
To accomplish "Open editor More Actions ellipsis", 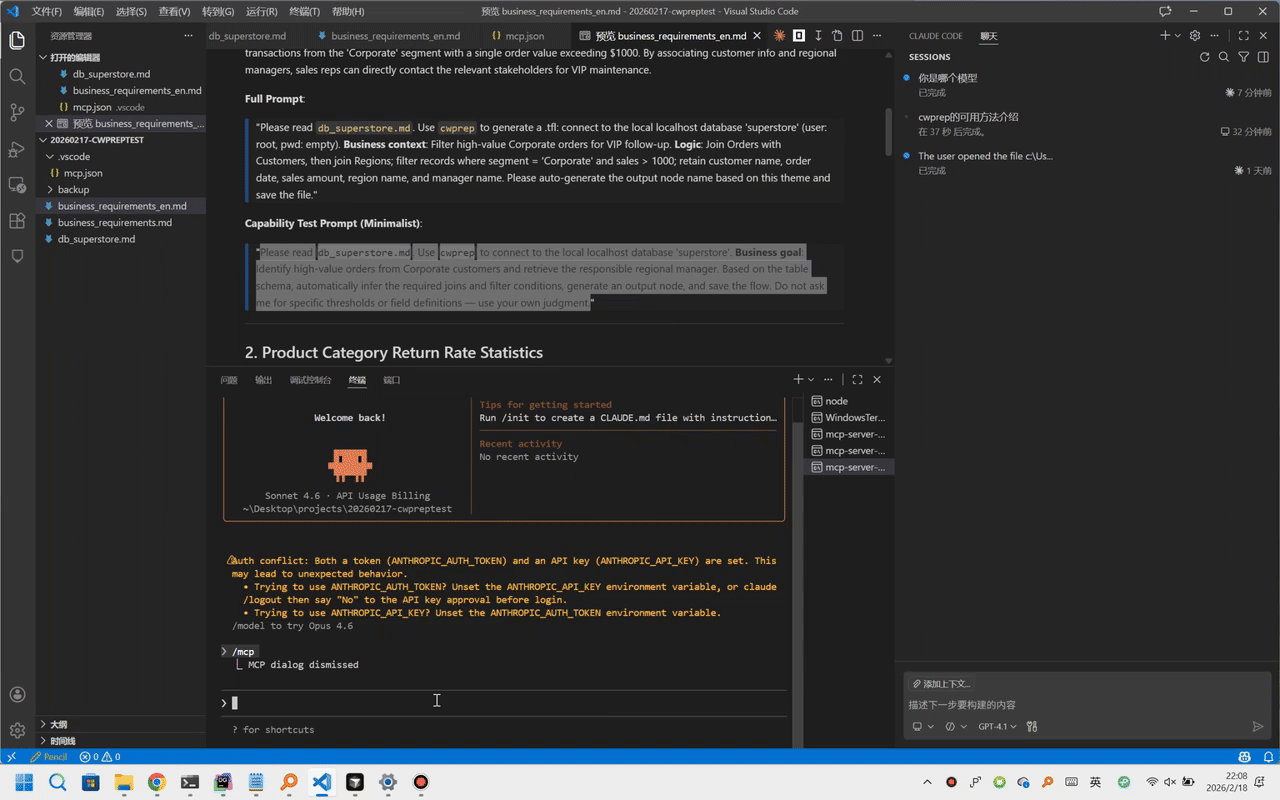I will pyautogui.click(x=877, y=35).
